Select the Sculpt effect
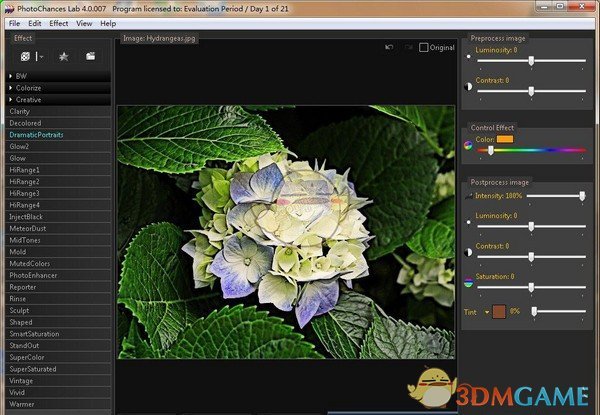Image resolution: width=600 pixels, height=415 pixels. pos(59,311)
